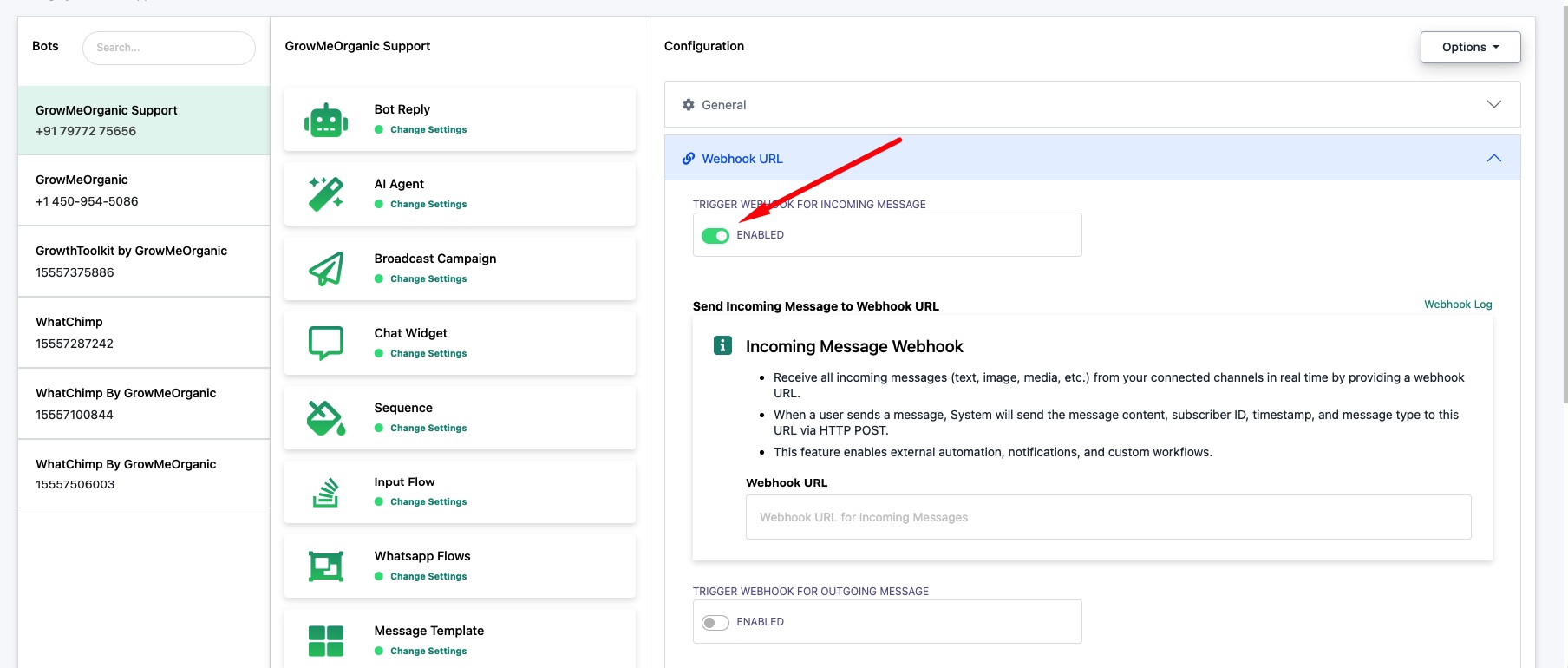Image resolution: width=1568 pixels, height=668 pixels.
Task: Open the Options dropdown
Action: tap(1470, 47)
